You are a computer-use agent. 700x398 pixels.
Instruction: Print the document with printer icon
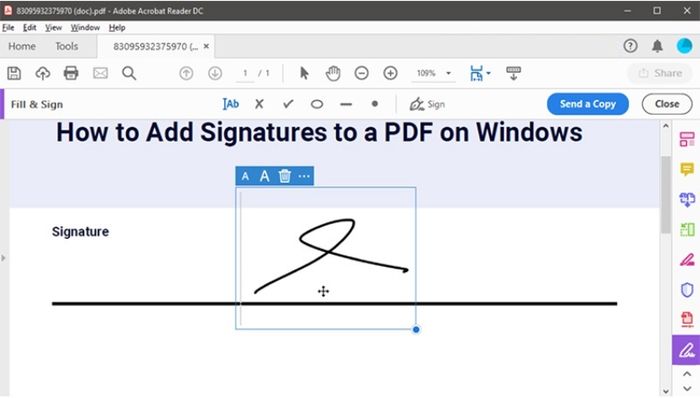(71, 73)
